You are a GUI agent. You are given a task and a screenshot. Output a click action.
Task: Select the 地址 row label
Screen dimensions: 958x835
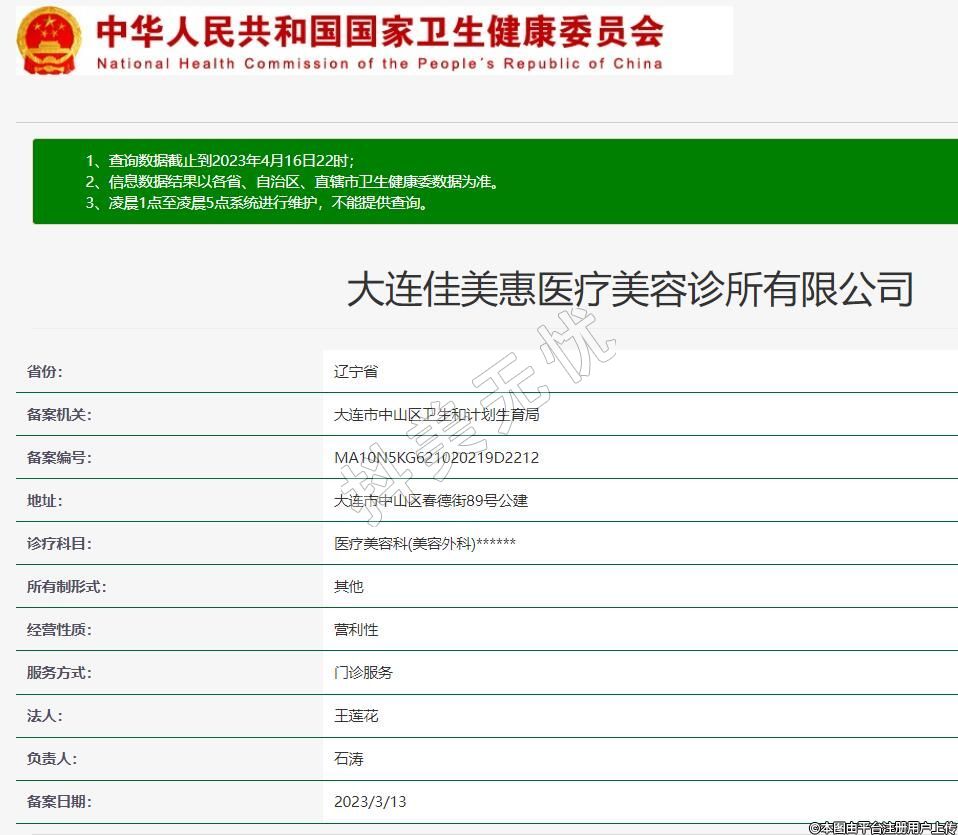pyautogui.click(x=45, y=501)
